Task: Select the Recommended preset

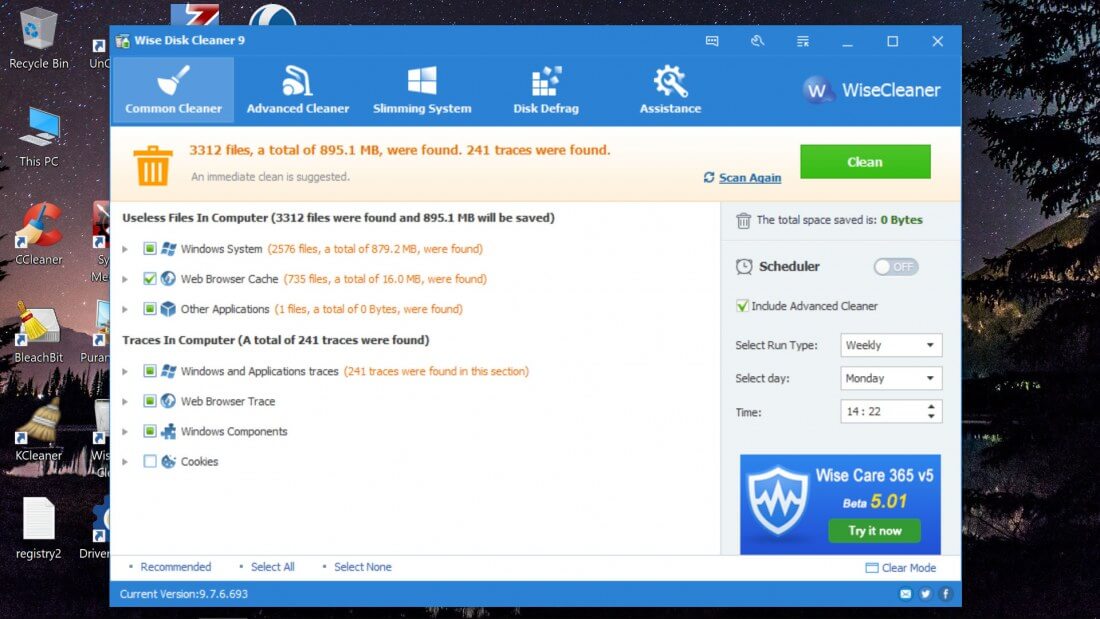Action: [175, 566]
